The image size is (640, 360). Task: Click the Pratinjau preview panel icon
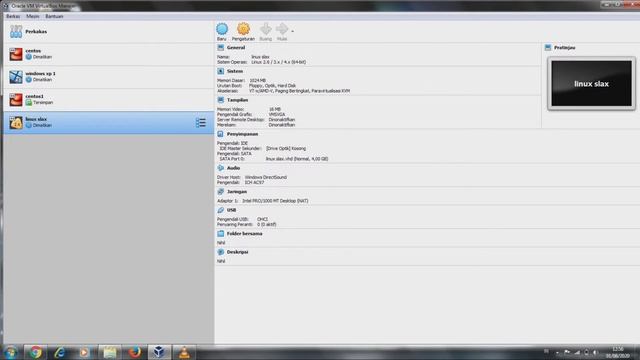point(548,48)
